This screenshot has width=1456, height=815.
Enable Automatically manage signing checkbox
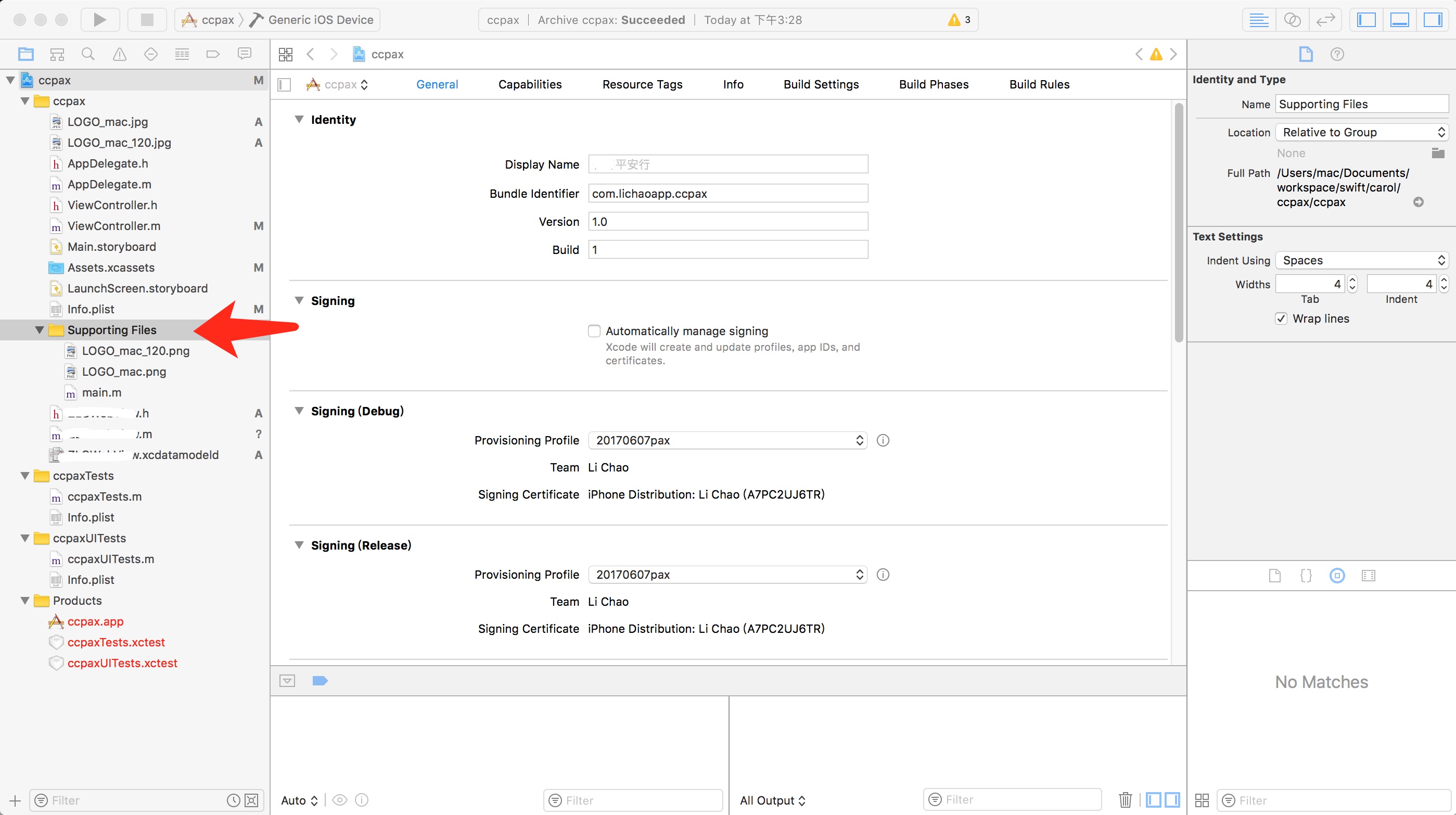coord(594,331)
